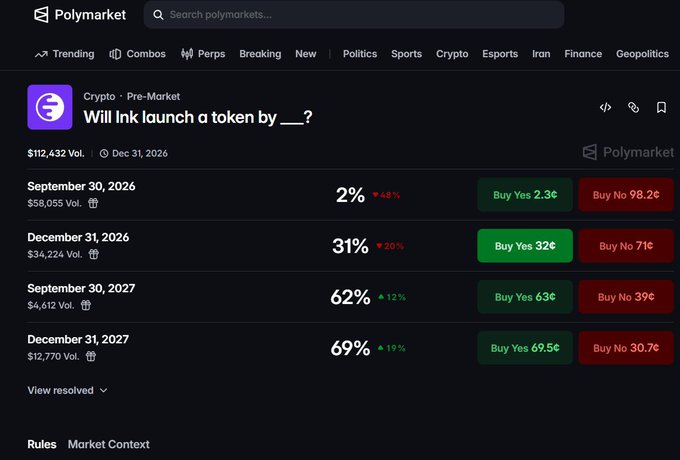Viewport: 680px width, 460px height.
Task: Select the Crypto category in navigation
Action: (452, 54)
